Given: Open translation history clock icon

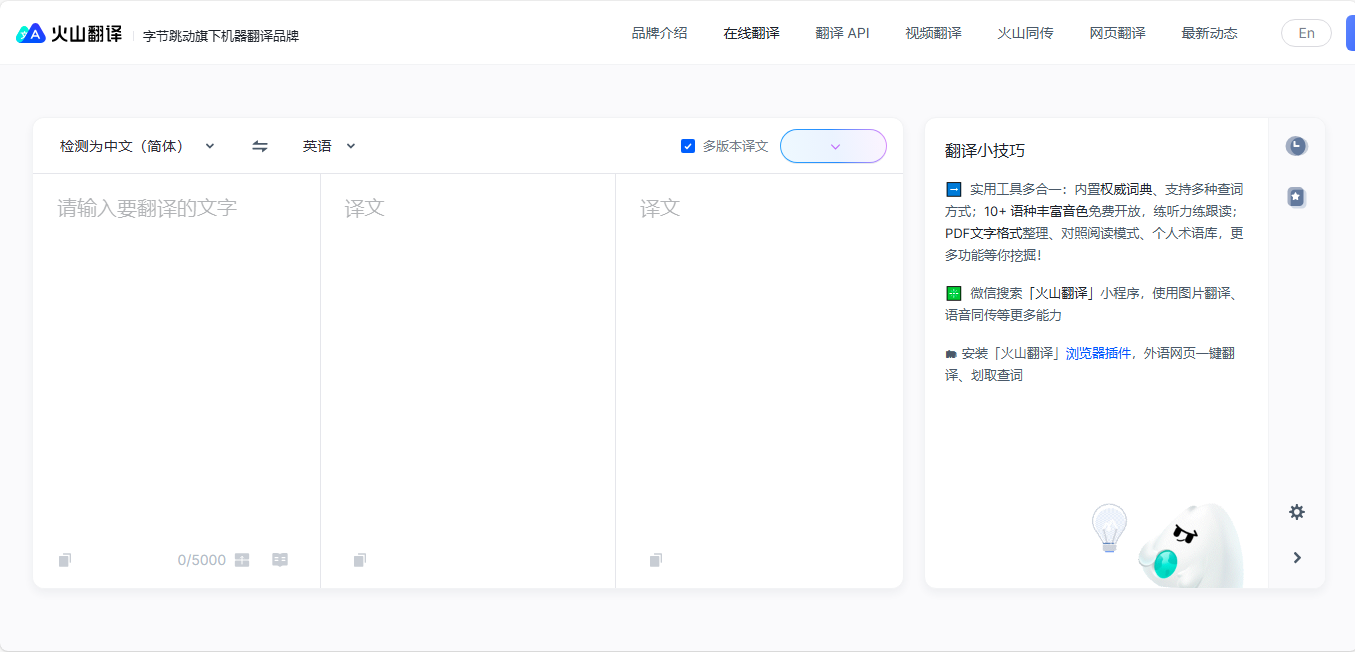Looking at the screenshot, I should tap(1296, 146).
